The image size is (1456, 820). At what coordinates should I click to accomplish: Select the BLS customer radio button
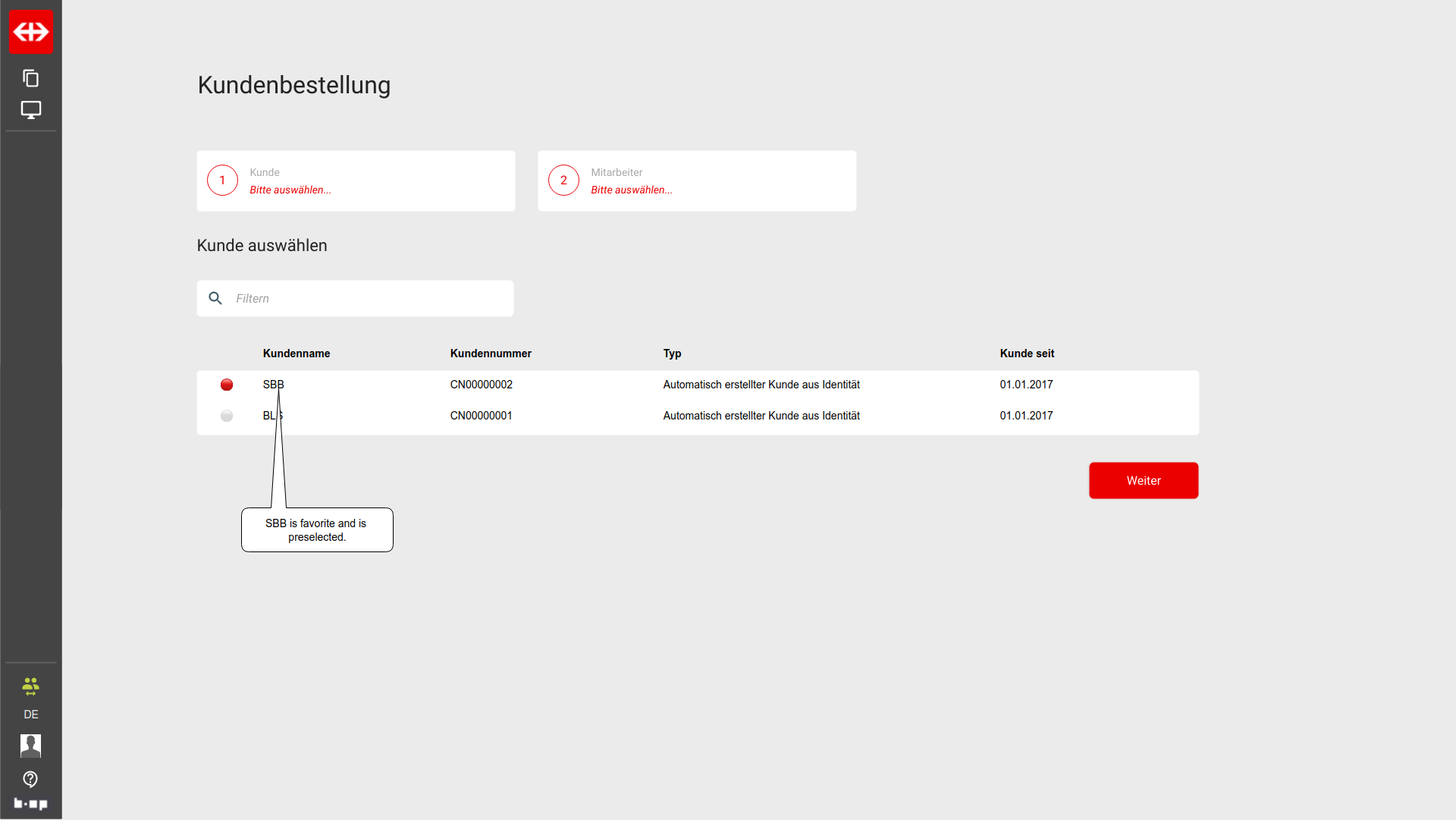pos(227,416)
